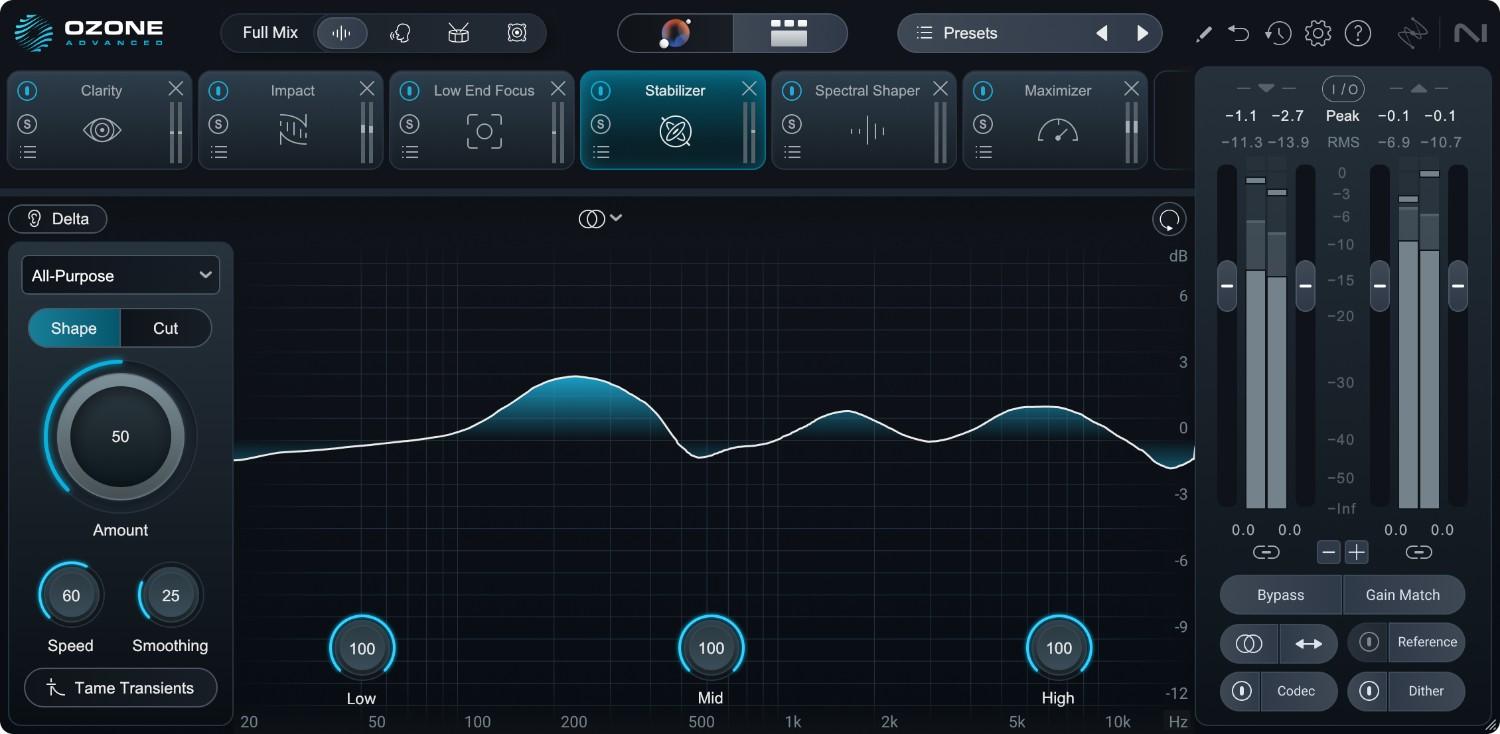Click the help question mark icon
Screen dimensions: 1500x734
1357,33
